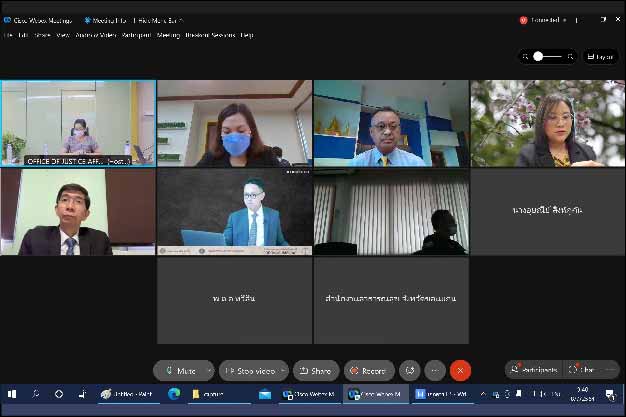
Task: Open the Help menu
Action: [247, 35]
